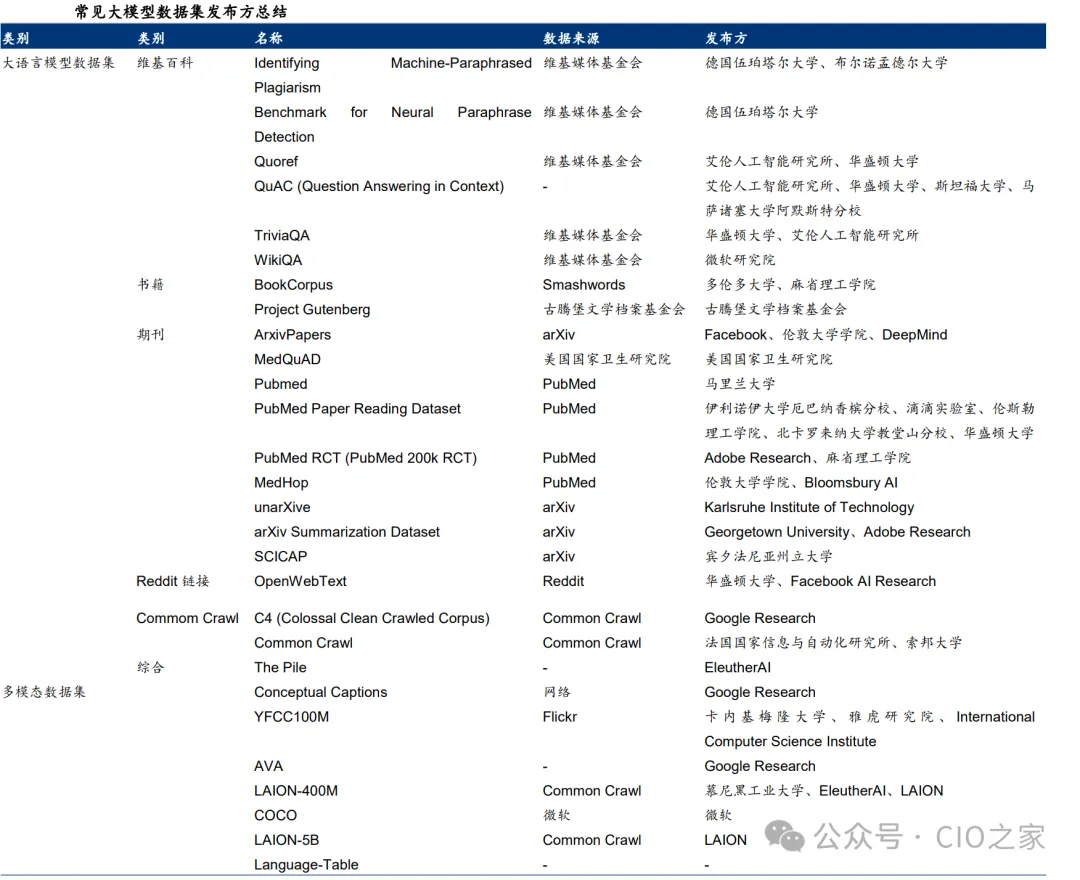1080x880 pixels.
Task: Select the "Commom Crawl" subcategory cell
Action: pos(187,618)
